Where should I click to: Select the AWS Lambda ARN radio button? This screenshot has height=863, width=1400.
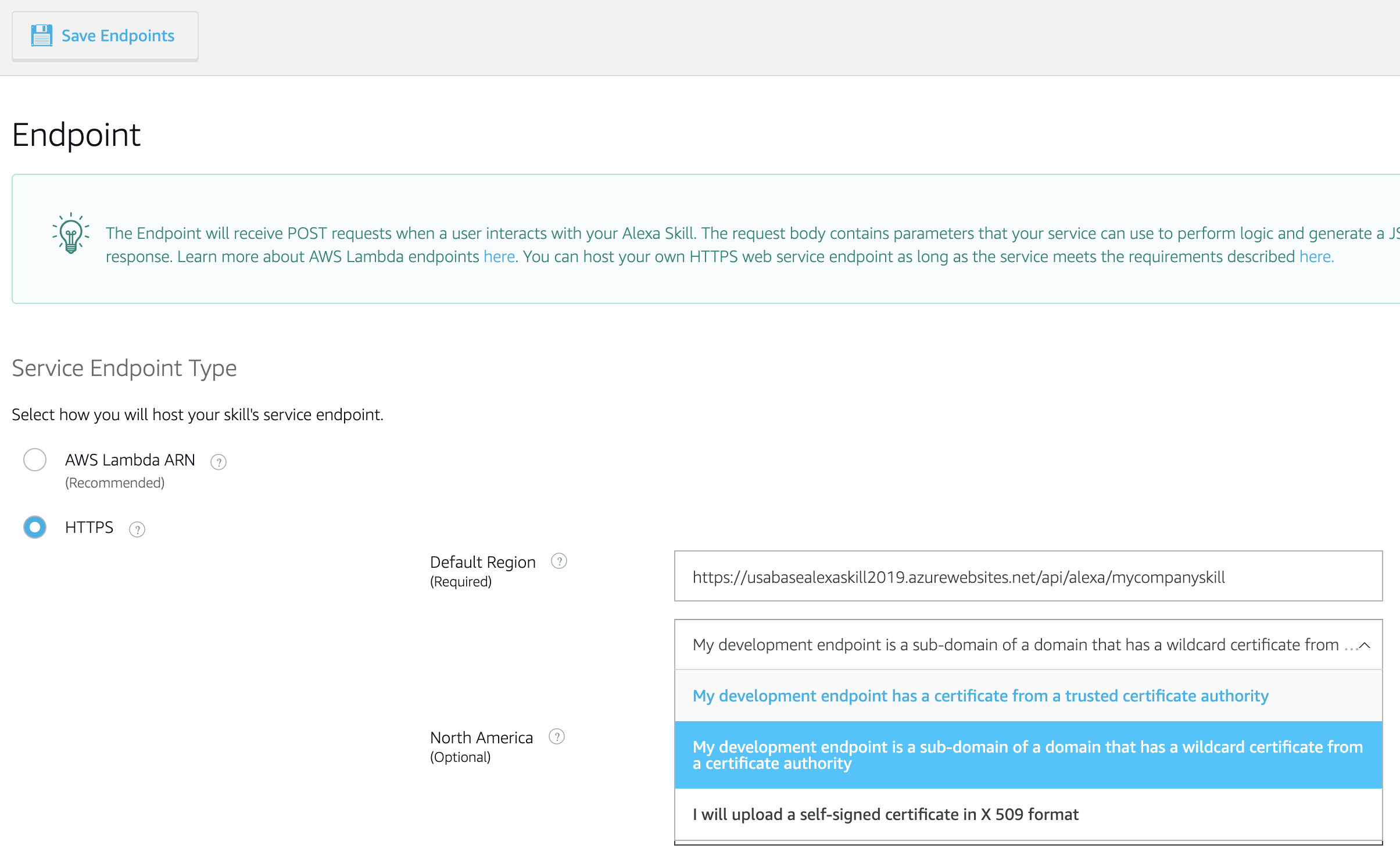pos(35,460)
